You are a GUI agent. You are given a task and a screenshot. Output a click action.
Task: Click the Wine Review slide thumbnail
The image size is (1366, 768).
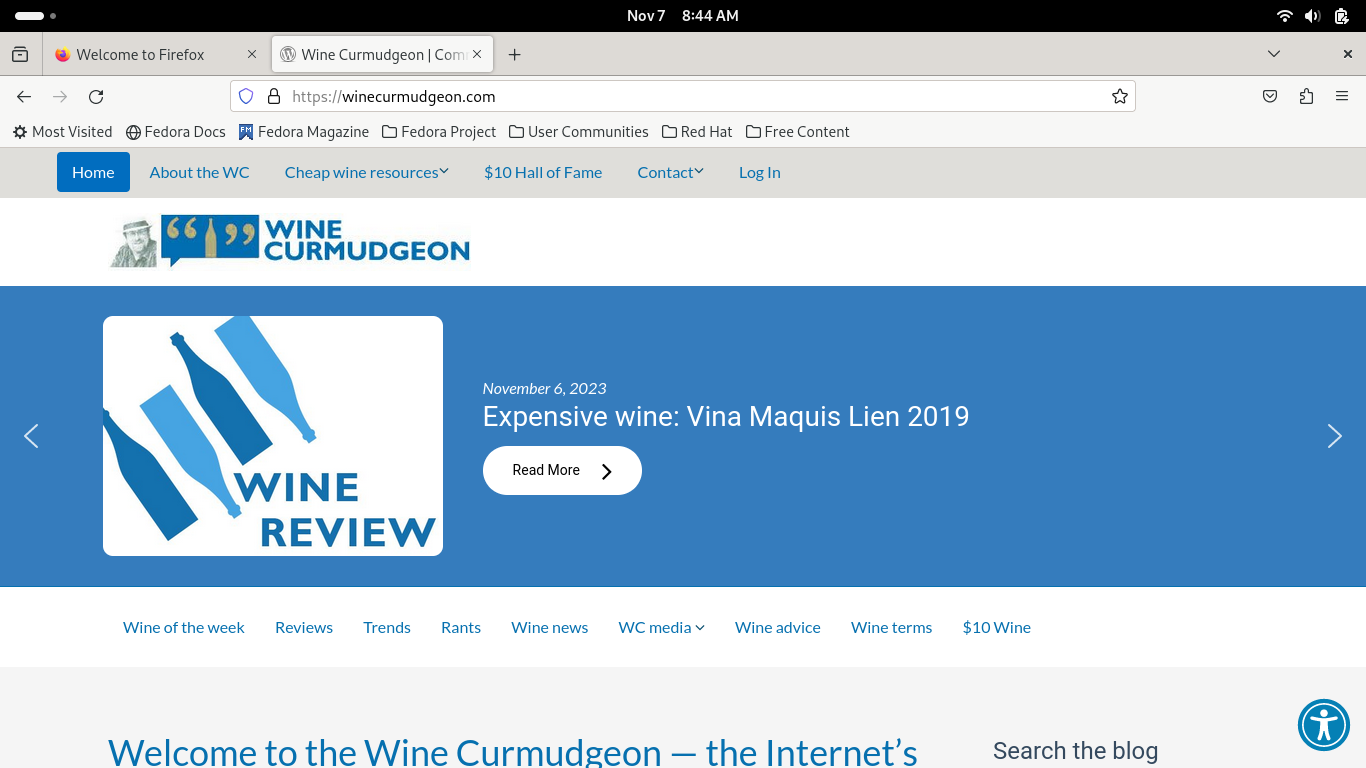[x=273, y=436]
